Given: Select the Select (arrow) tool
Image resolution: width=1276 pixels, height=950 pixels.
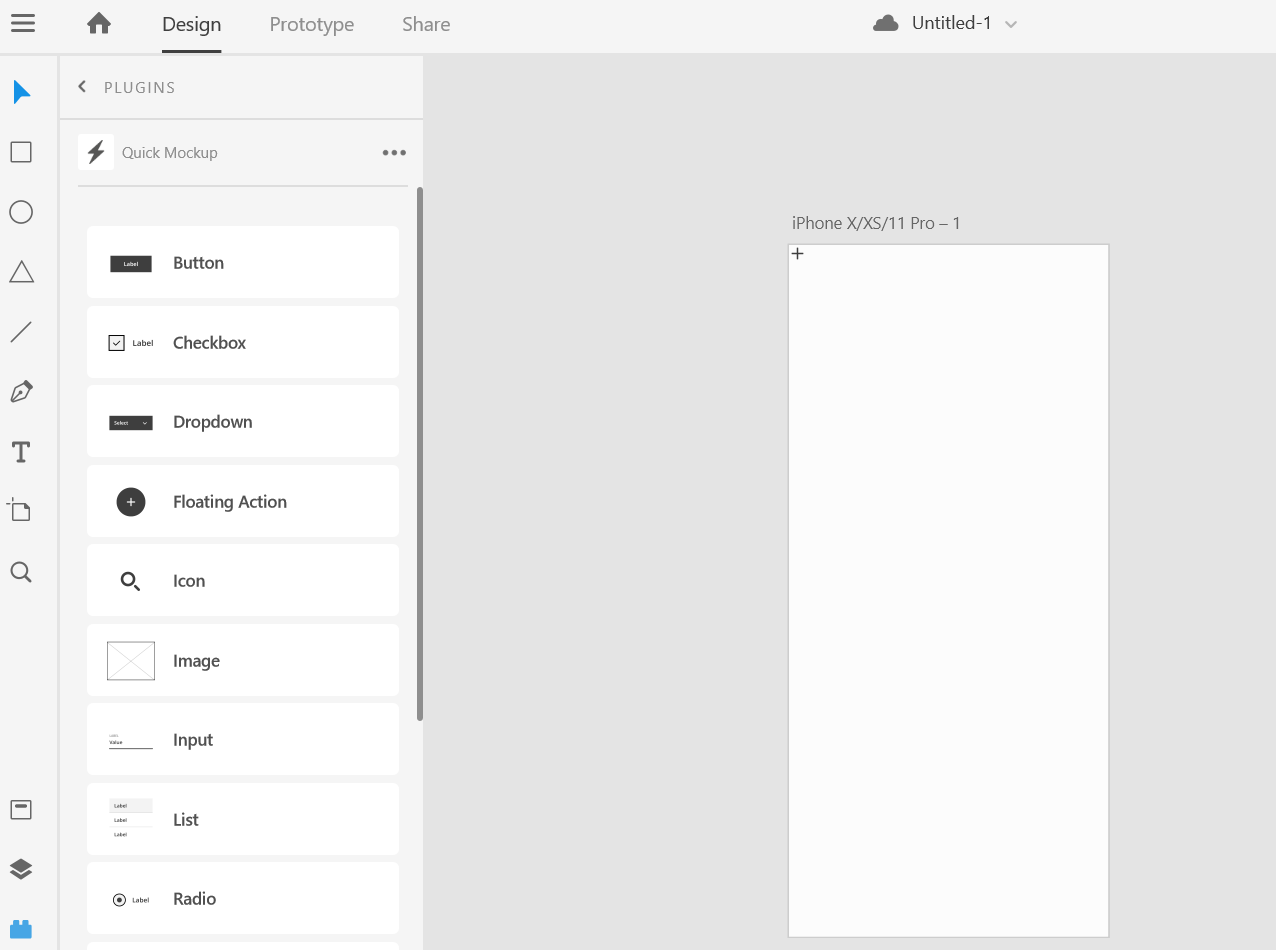Looking at the screenshot, I should click(x=21, y=91).
